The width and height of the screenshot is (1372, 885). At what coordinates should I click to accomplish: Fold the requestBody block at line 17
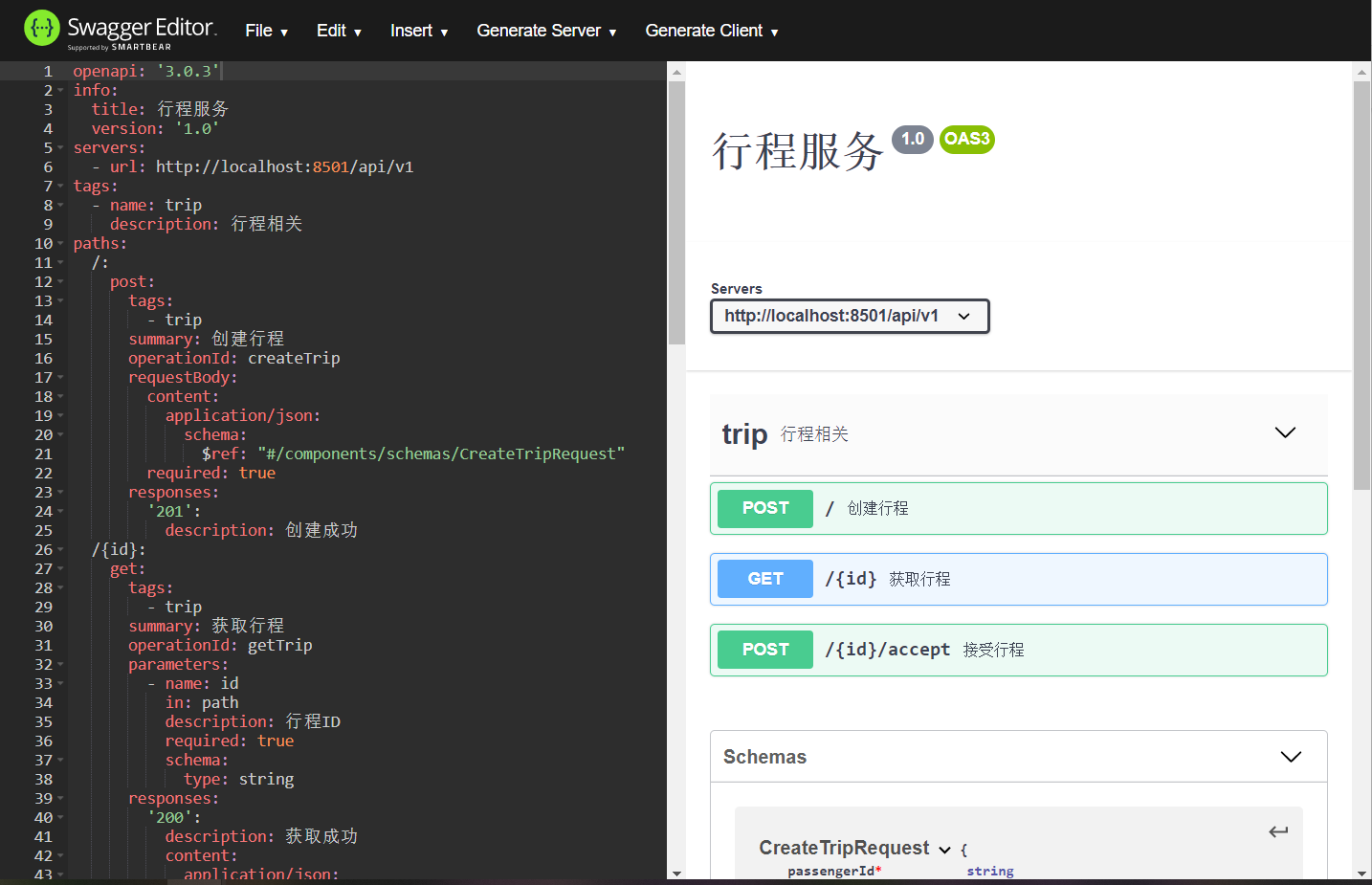pyautogui.click(x=60, y=377)
